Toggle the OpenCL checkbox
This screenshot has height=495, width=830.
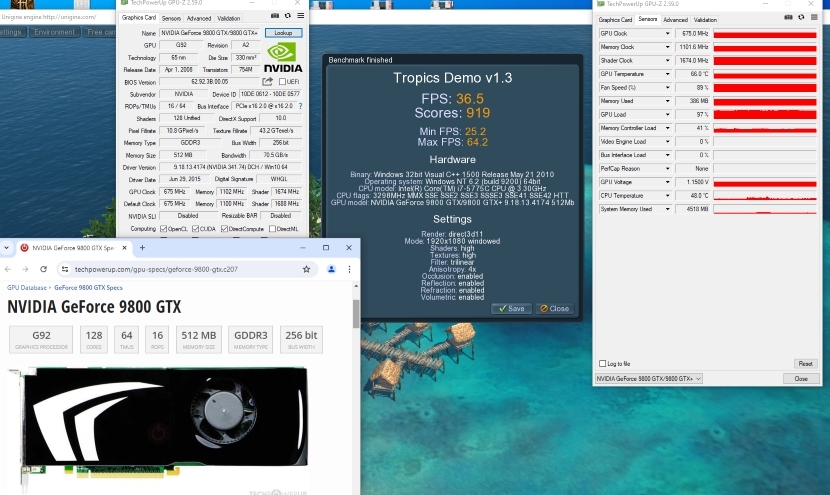(164, 229)
